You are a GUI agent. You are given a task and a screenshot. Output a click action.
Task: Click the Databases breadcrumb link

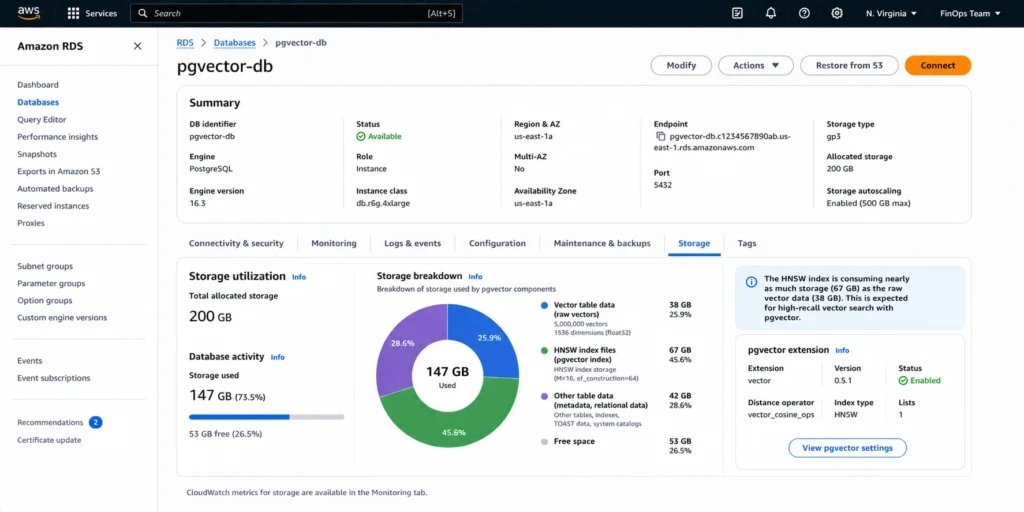234,42
